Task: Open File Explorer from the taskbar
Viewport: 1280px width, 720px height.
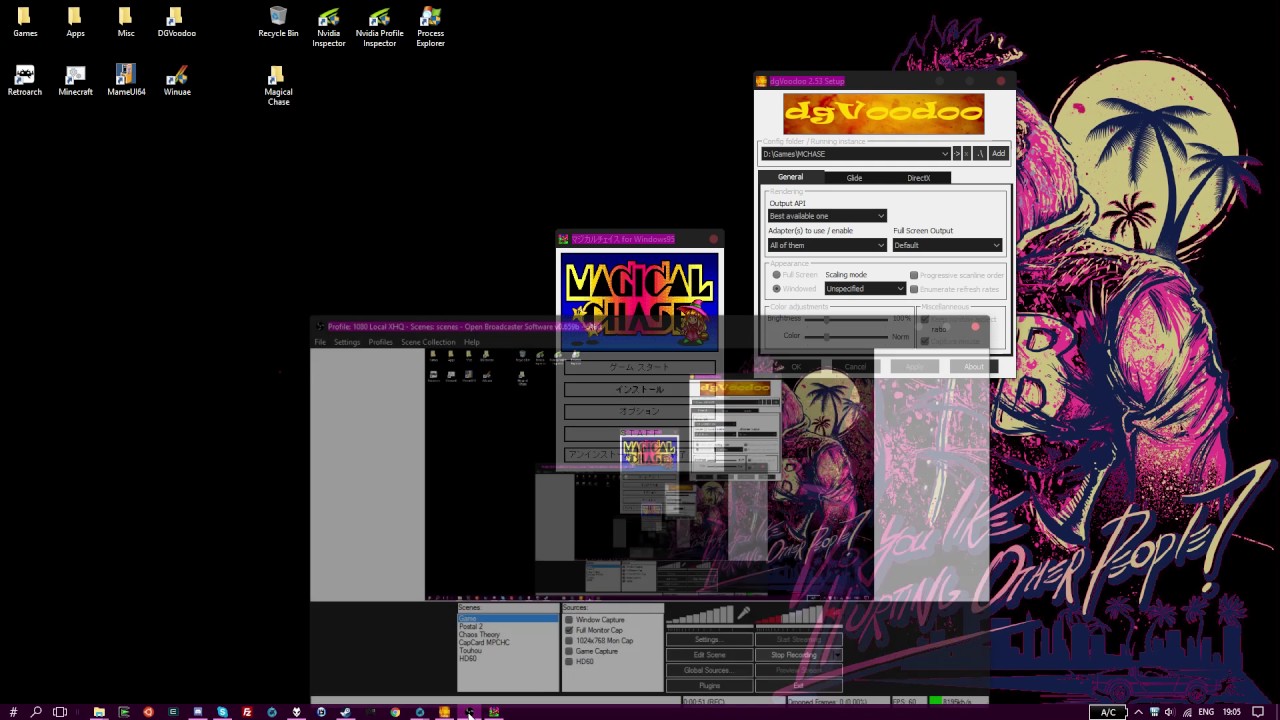Action: (x=99, y=712)
